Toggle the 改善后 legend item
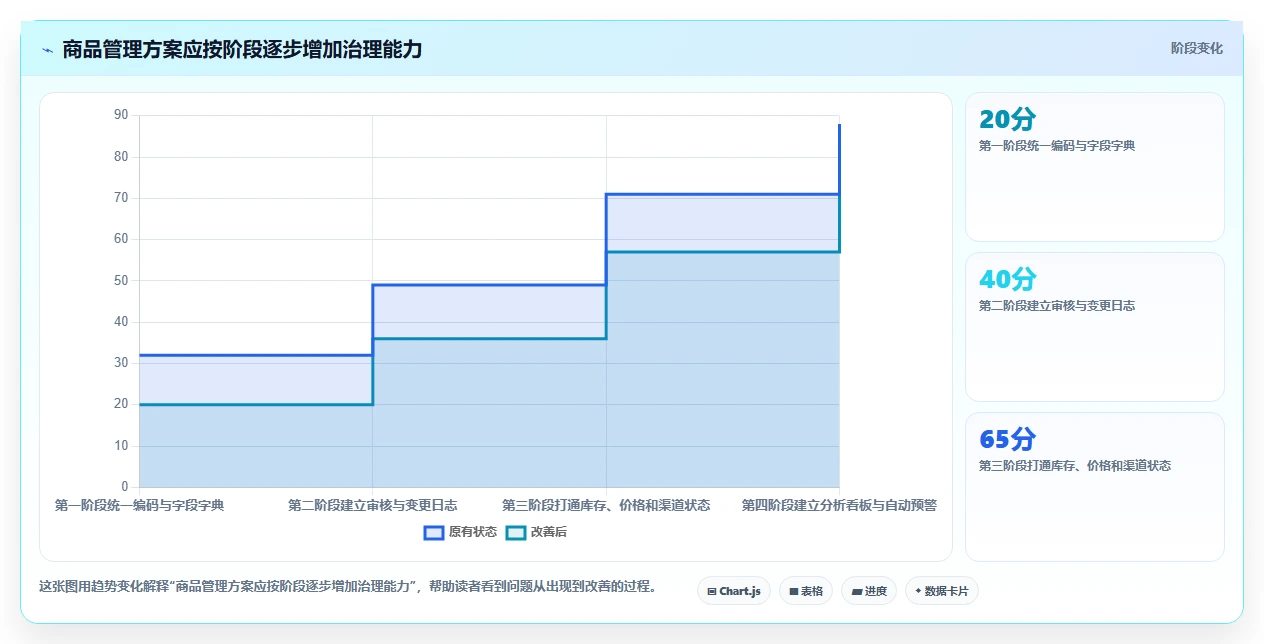Image resolution: width=1264 pixels, height=644 pixels. click(x=536, y=532)
